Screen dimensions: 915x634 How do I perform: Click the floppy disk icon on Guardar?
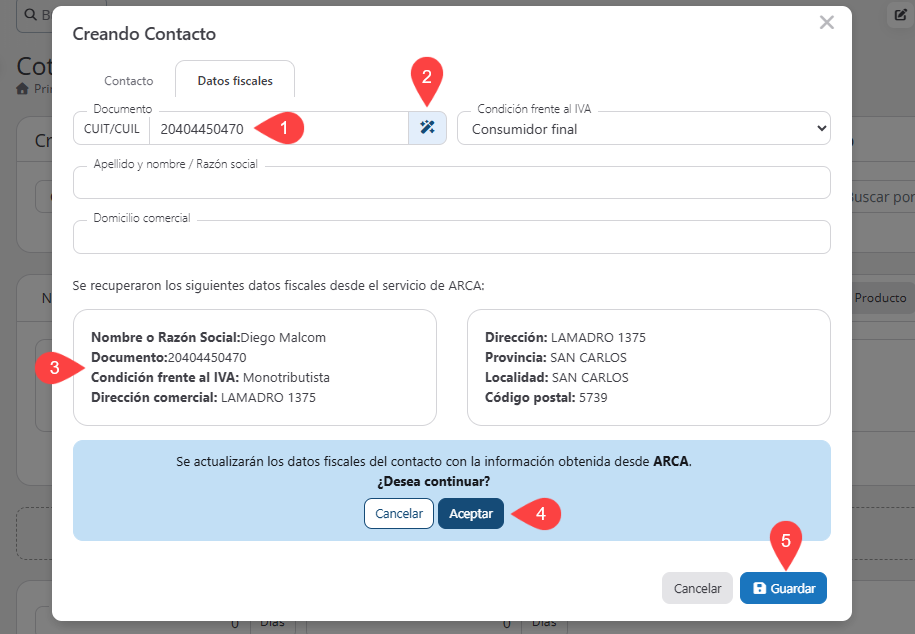pyautogui.click(x=759, y=588)
